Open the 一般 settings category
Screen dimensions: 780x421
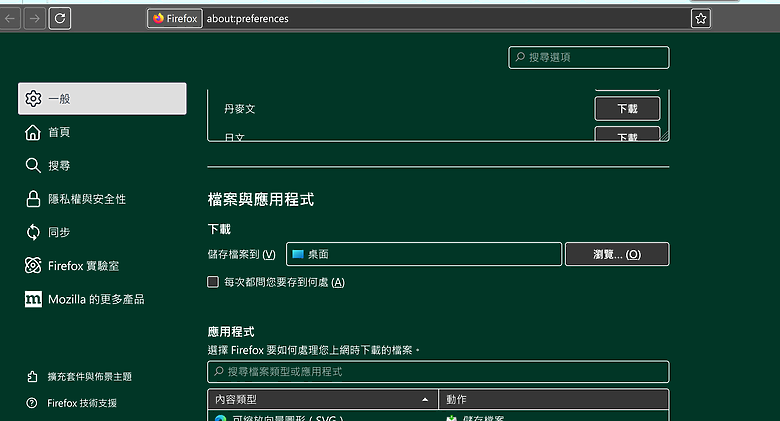(x=102, y=99)
